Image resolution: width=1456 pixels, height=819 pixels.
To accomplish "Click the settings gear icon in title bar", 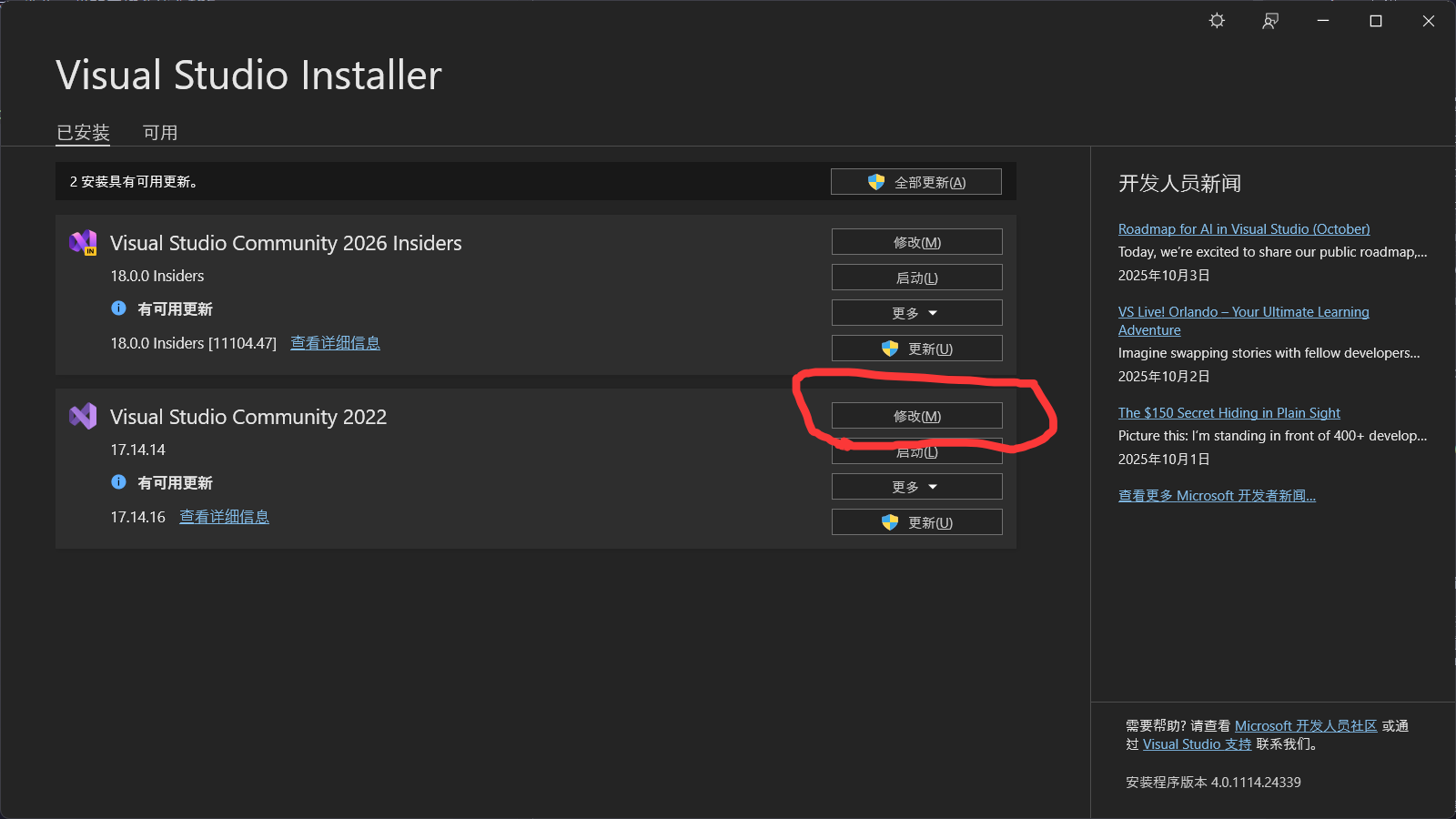I will coord(1217,21).
